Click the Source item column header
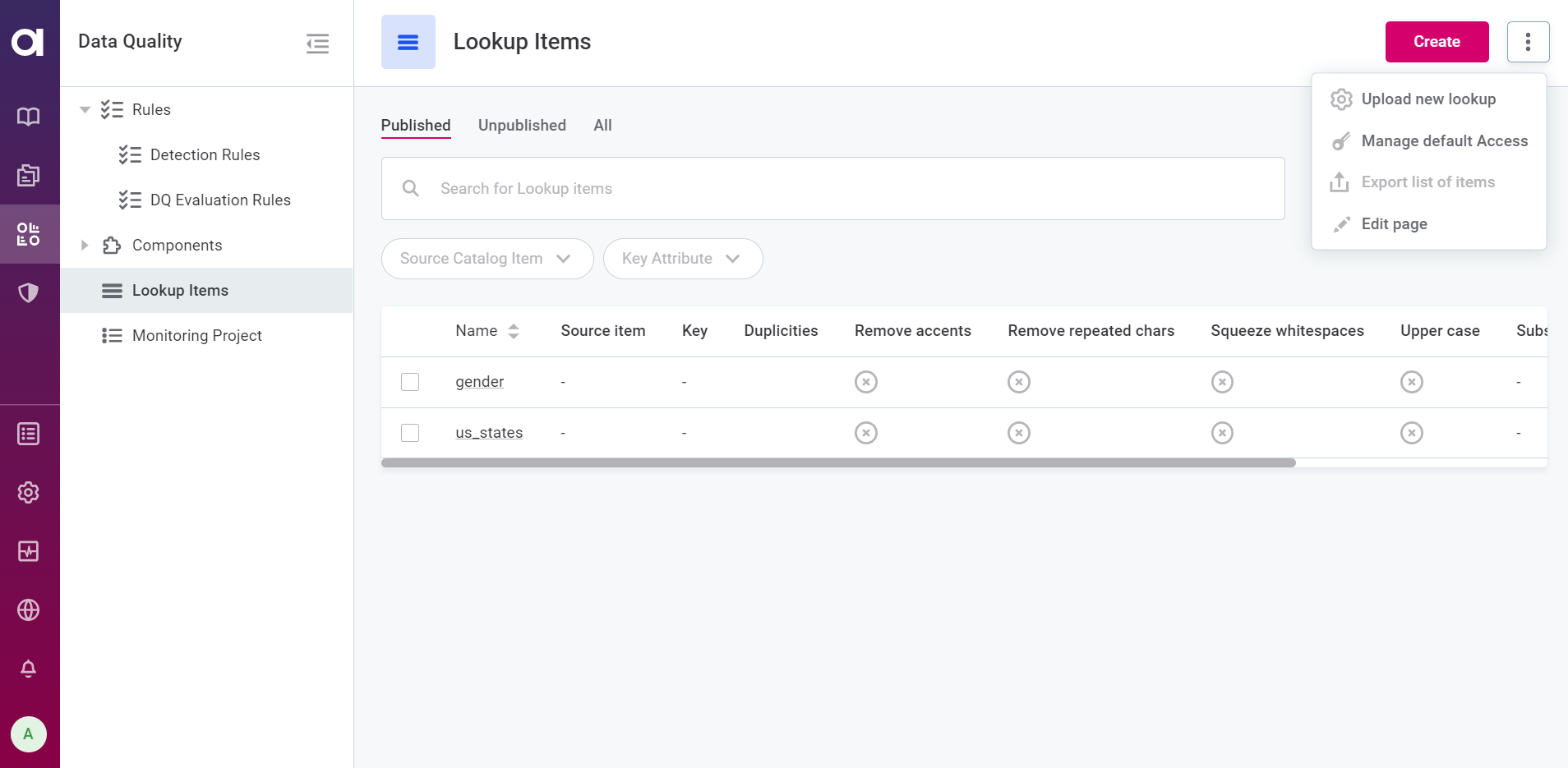Screen dimensions: 1568x768 (603, 331)
